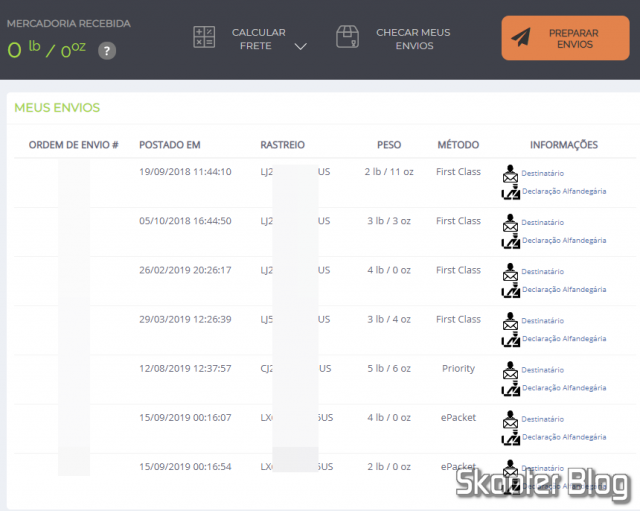640x511 pixels.
Task: Click the Mercadoria Recebida label
Action: click(69, 24)
